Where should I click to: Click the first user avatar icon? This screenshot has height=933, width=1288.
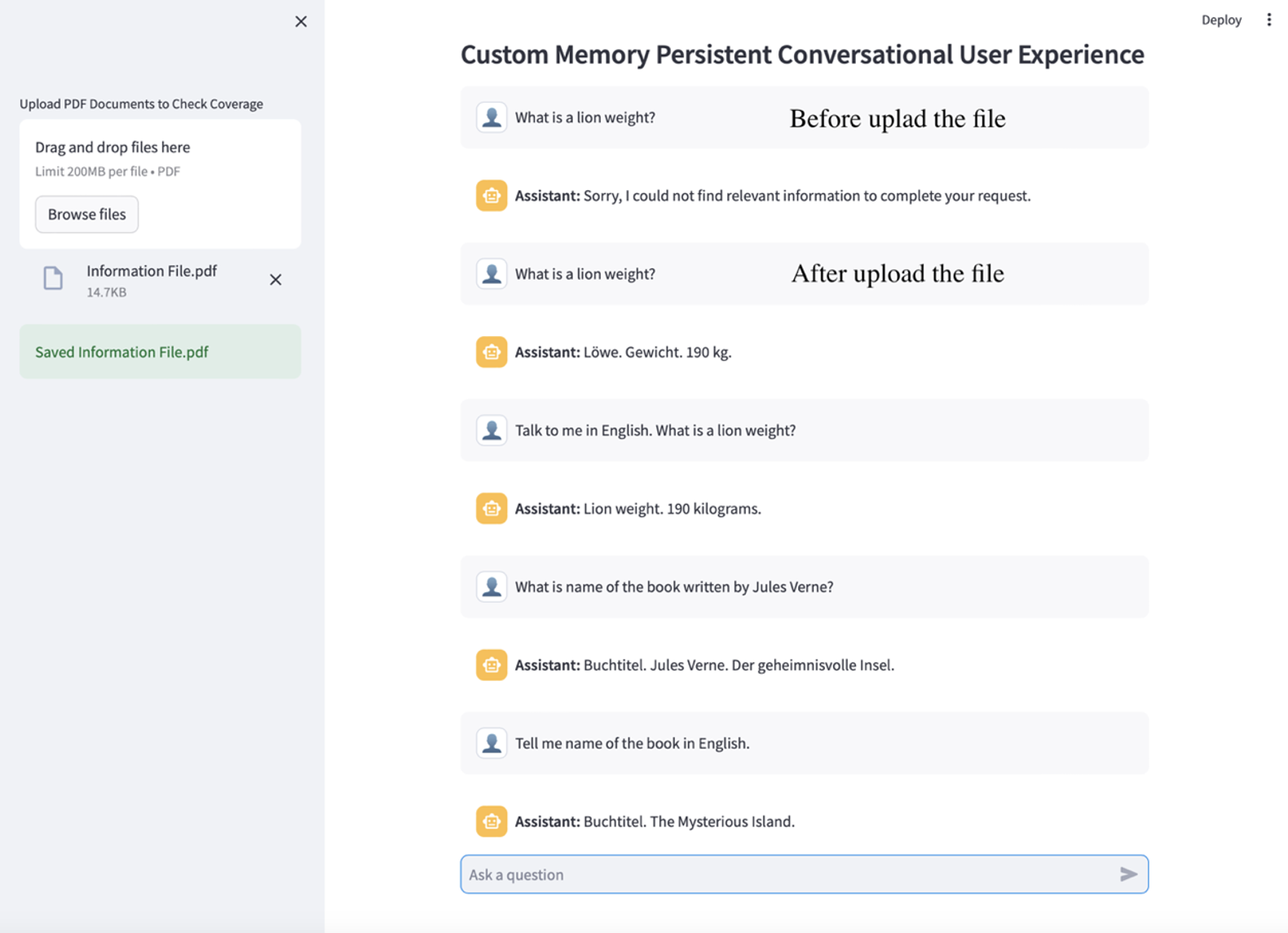pyautogui.click(x=492, y=117)
